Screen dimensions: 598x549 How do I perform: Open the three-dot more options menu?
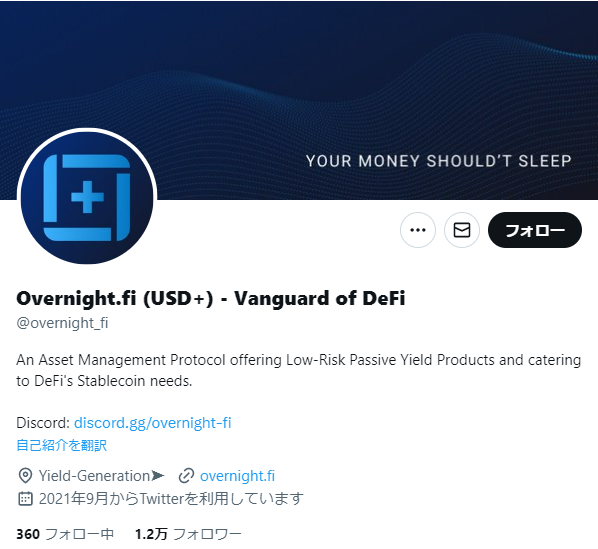tap(418, 230)
